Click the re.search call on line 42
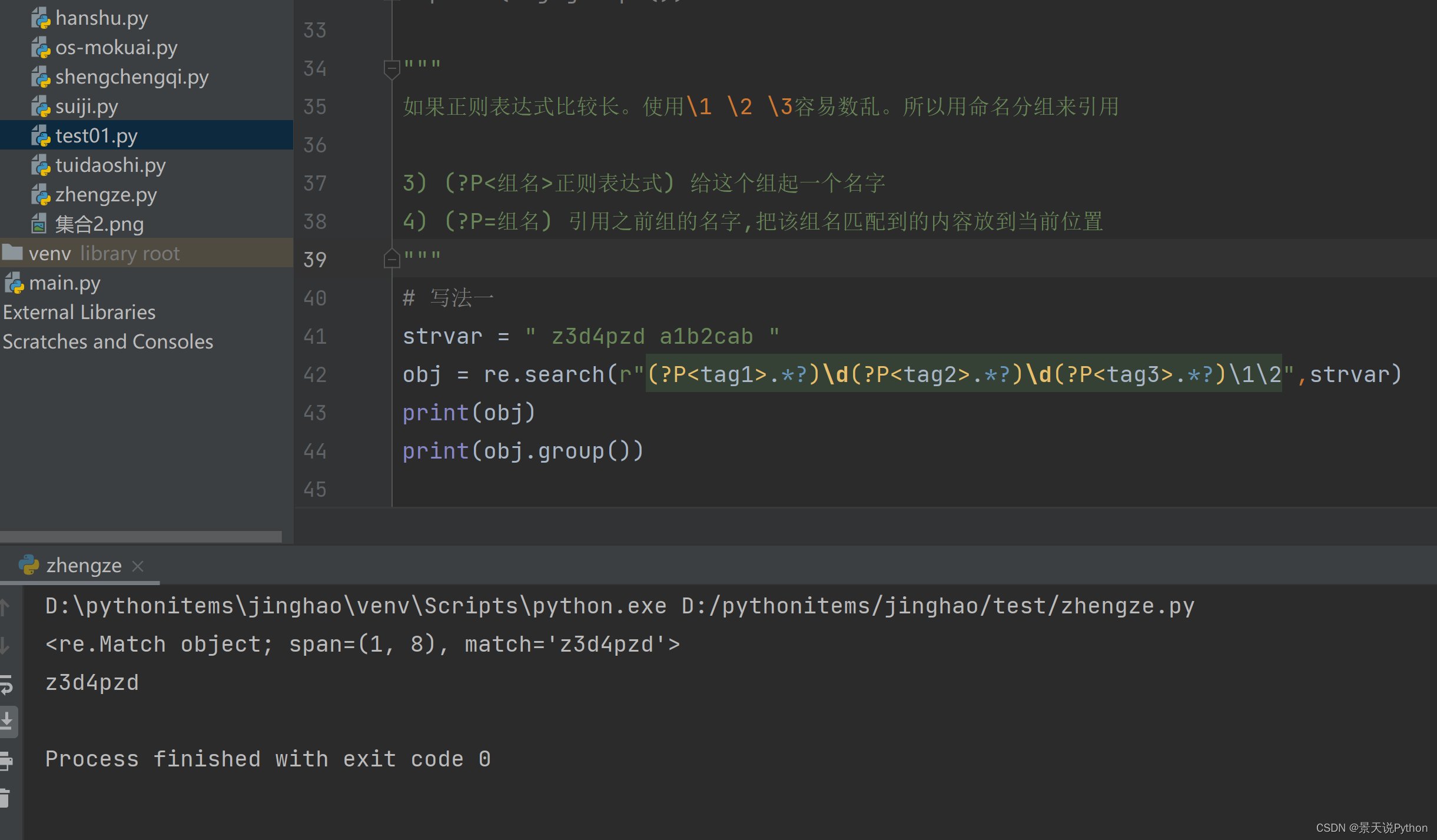The height and width of the screenshot is (840, 1437). click(902, 374)
